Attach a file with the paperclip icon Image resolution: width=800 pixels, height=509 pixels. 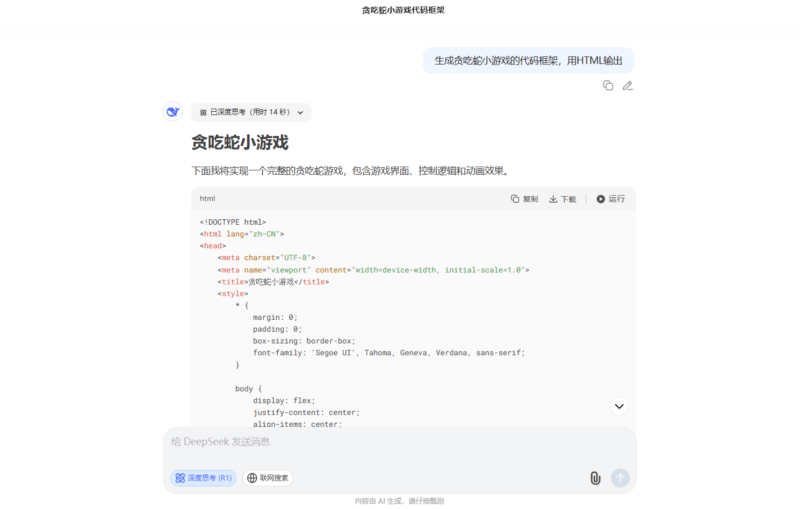[x=595, y=478]
